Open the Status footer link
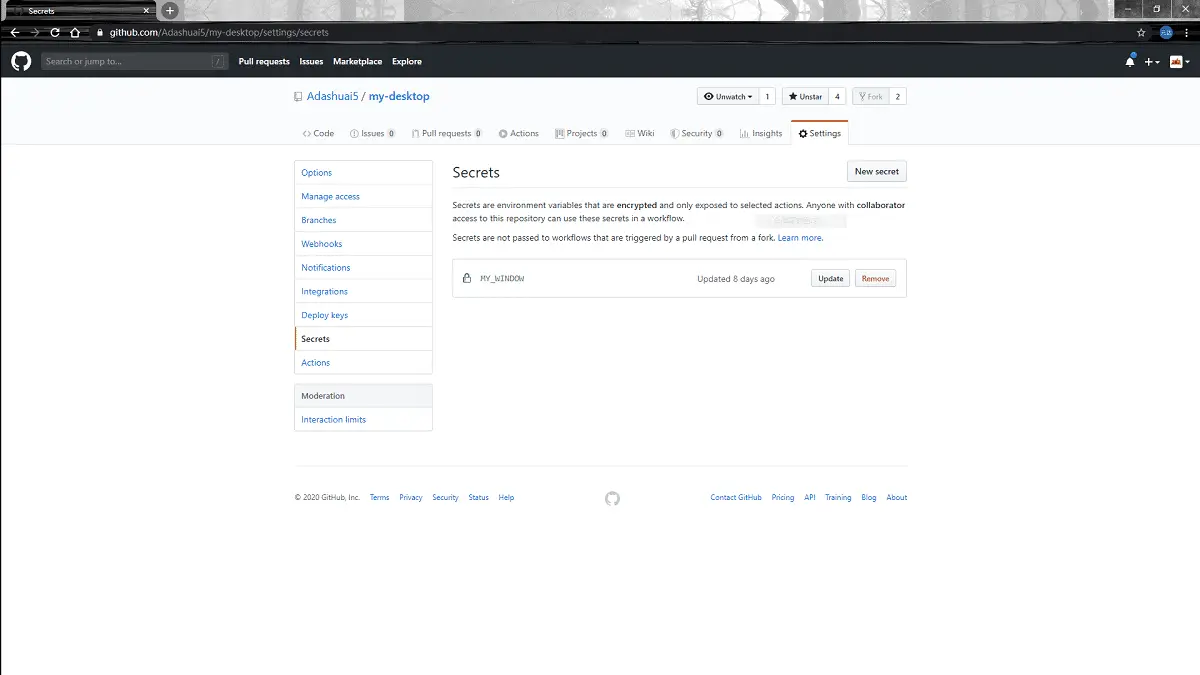The width and height of the screenshot is (1200, 675). click(x=479, y=498)
